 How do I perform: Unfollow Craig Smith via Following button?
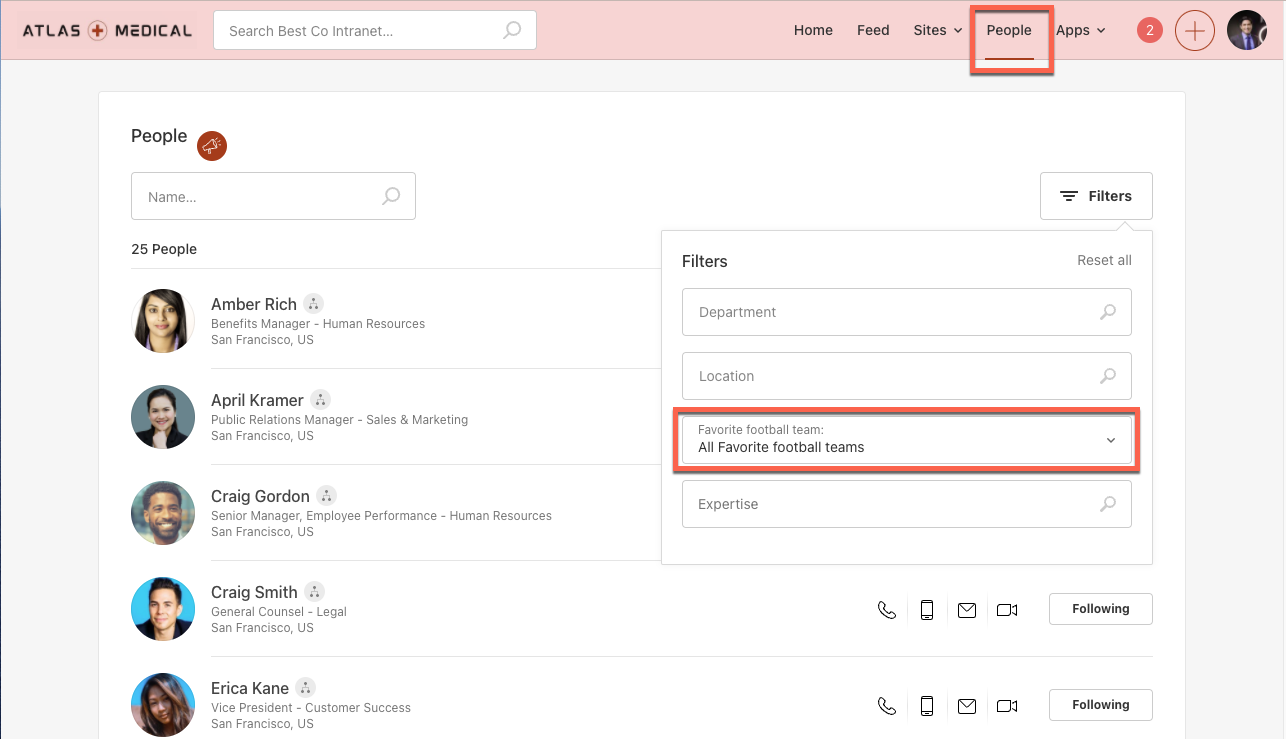point(1100,609)
